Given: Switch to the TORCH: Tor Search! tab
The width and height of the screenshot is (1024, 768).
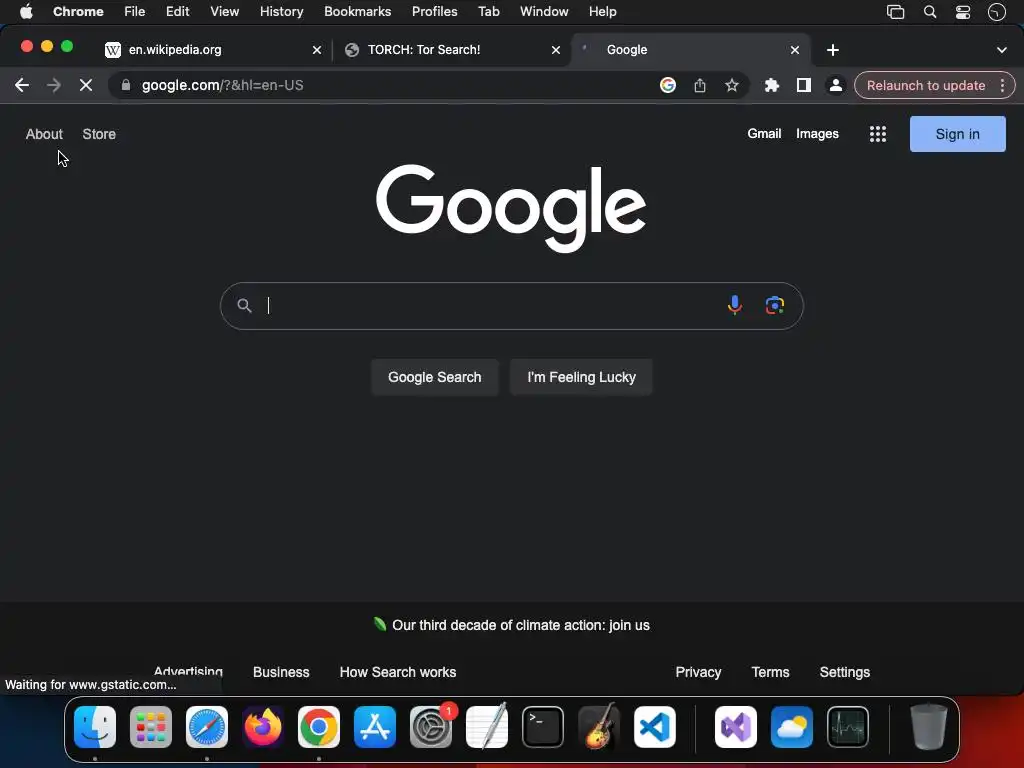Looking at the screenshot, I should tap(451, 50).
